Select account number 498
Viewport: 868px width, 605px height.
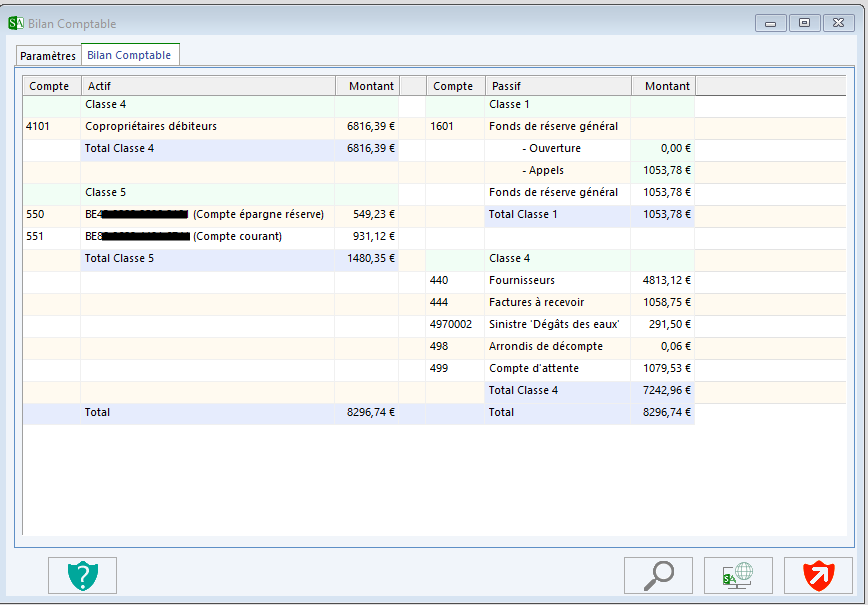[439, 347]
